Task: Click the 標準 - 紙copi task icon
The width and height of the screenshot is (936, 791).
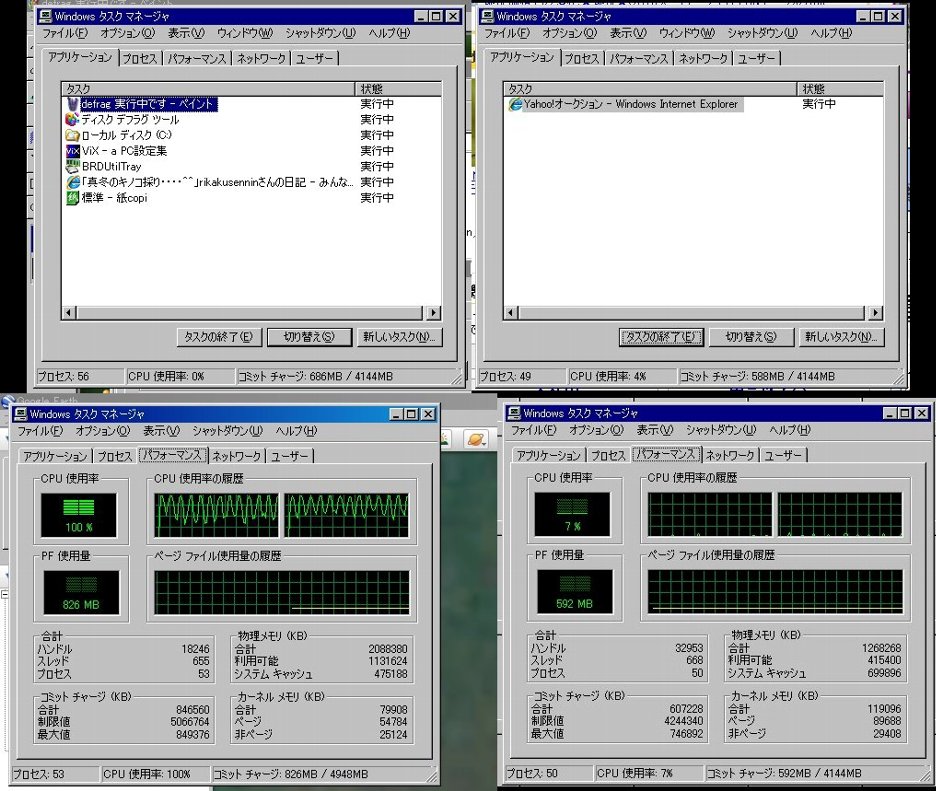Action: [x=72, y=198]
